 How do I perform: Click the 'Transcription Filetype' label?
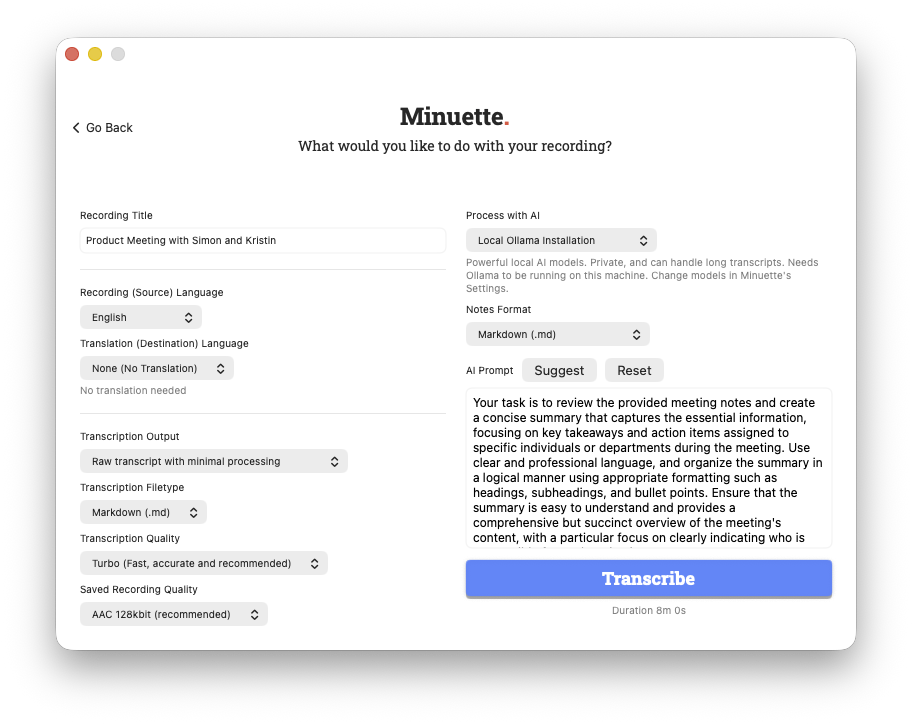coord(132,487)
